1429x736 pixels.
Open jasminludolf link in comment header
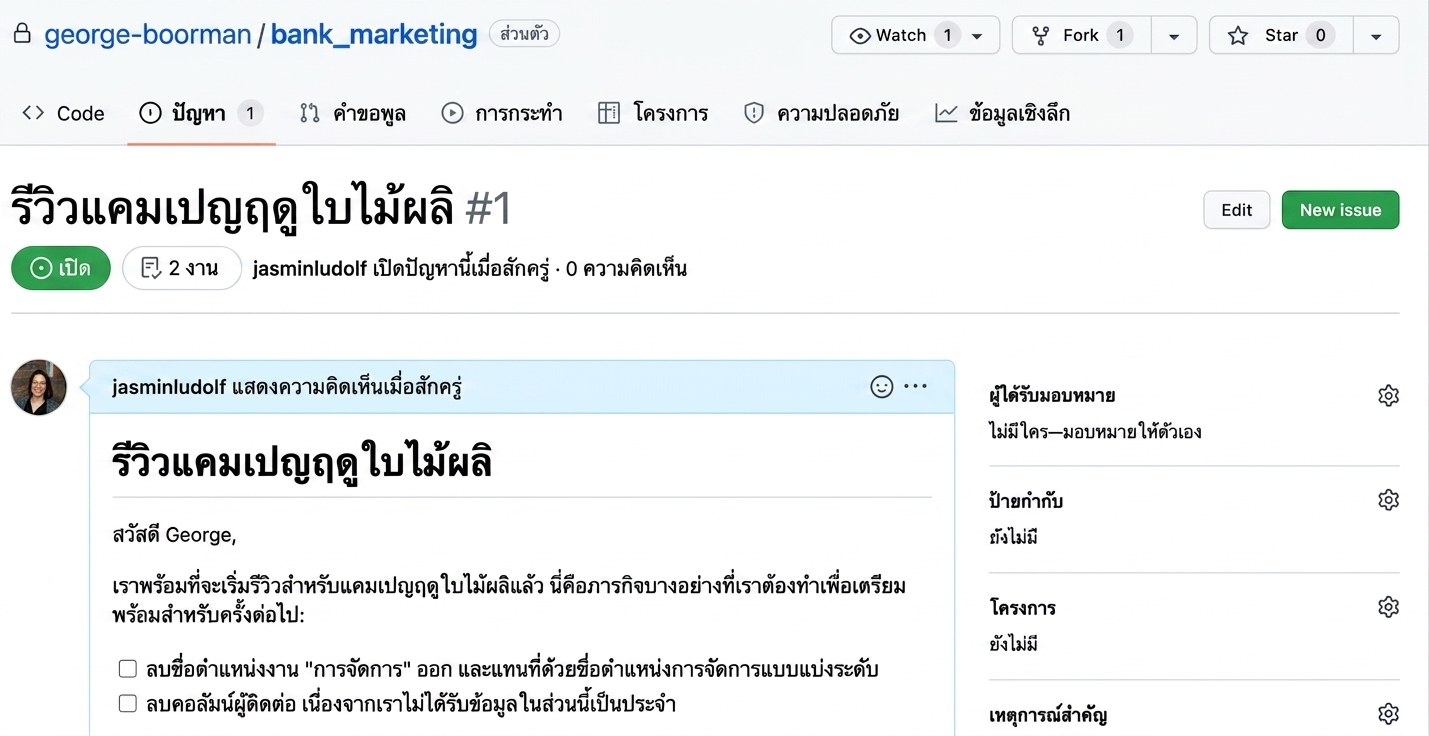[x=169, y=387]
